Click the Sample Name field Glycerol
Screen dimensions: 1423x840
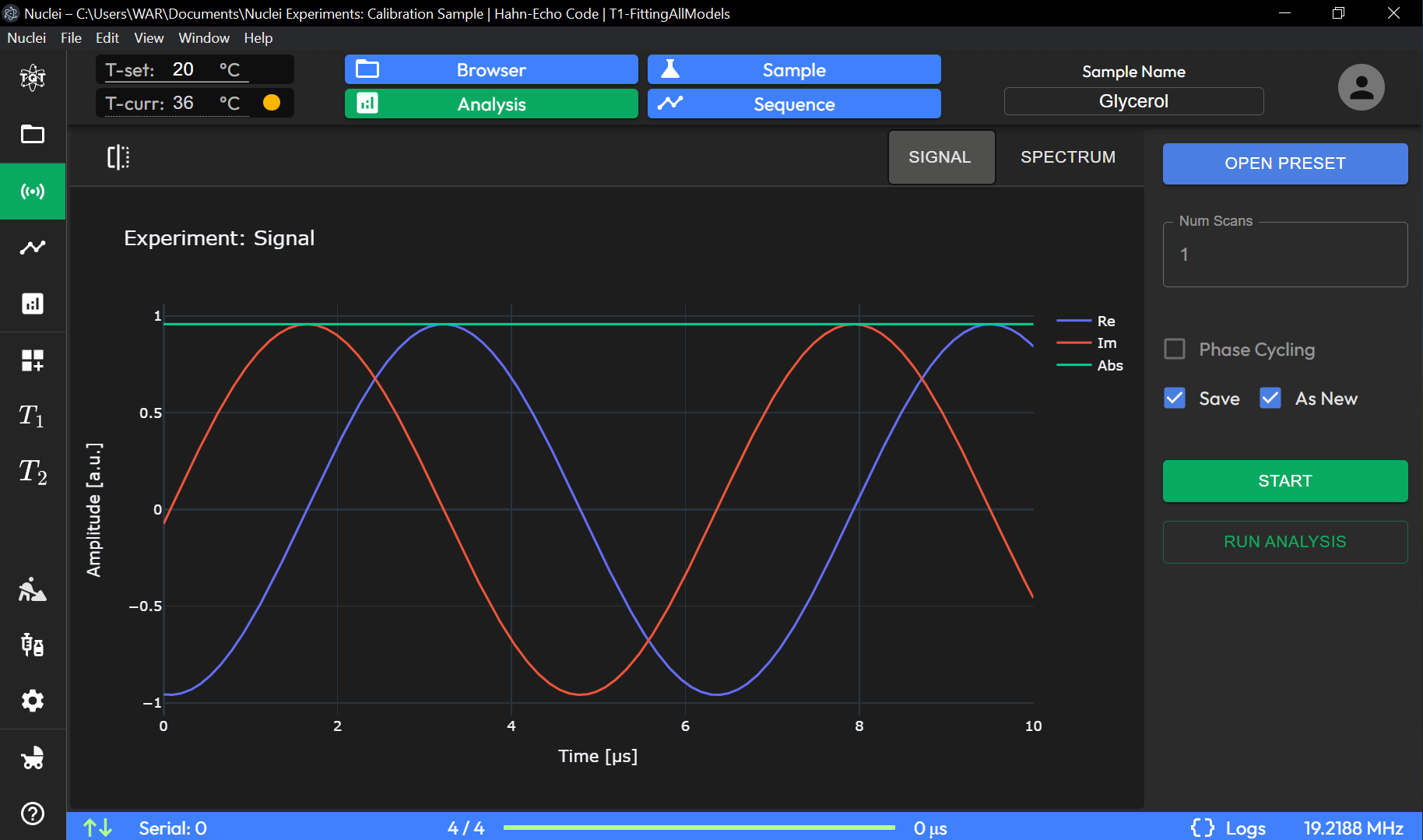pyautogui.click(x=1133, y=101)
